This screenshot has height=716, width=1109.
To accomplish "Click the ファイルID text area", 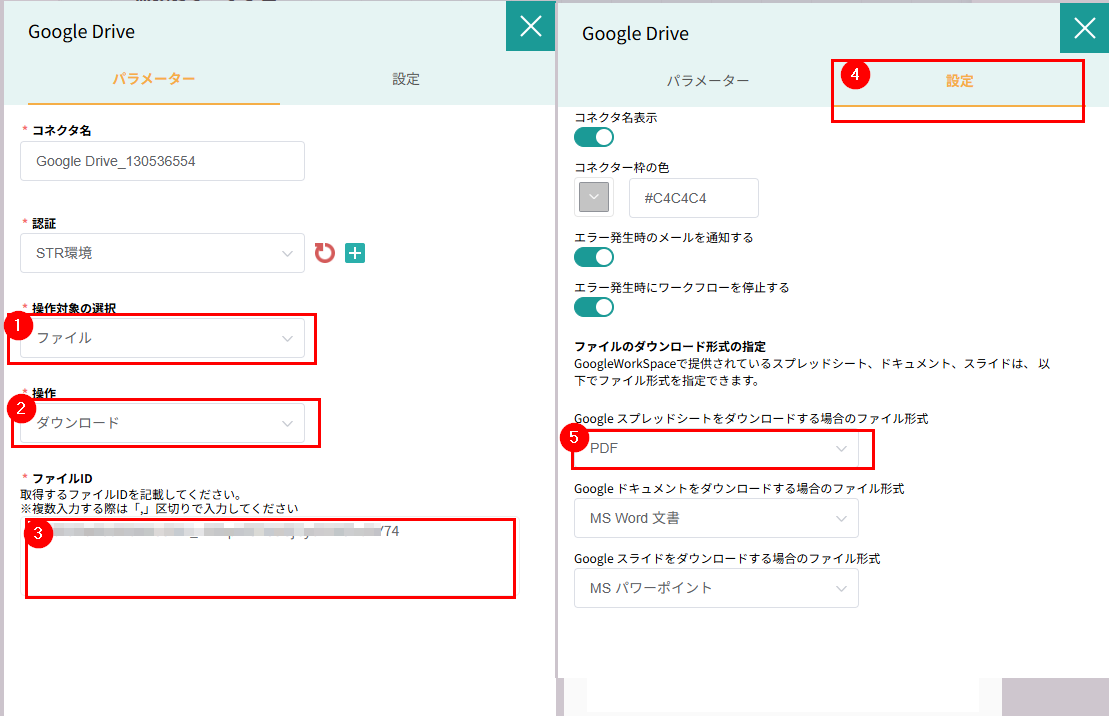I will 270,558.
